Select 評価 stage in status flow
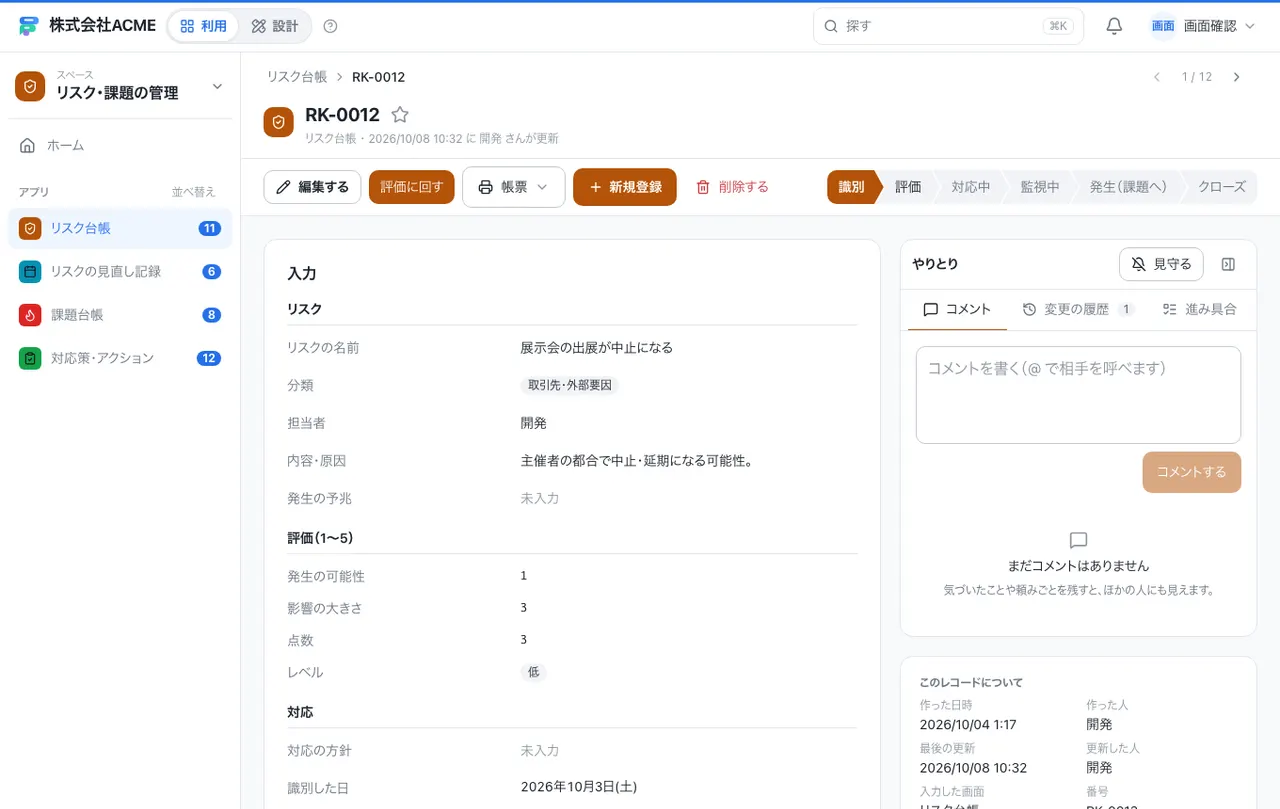 point(908,187)
